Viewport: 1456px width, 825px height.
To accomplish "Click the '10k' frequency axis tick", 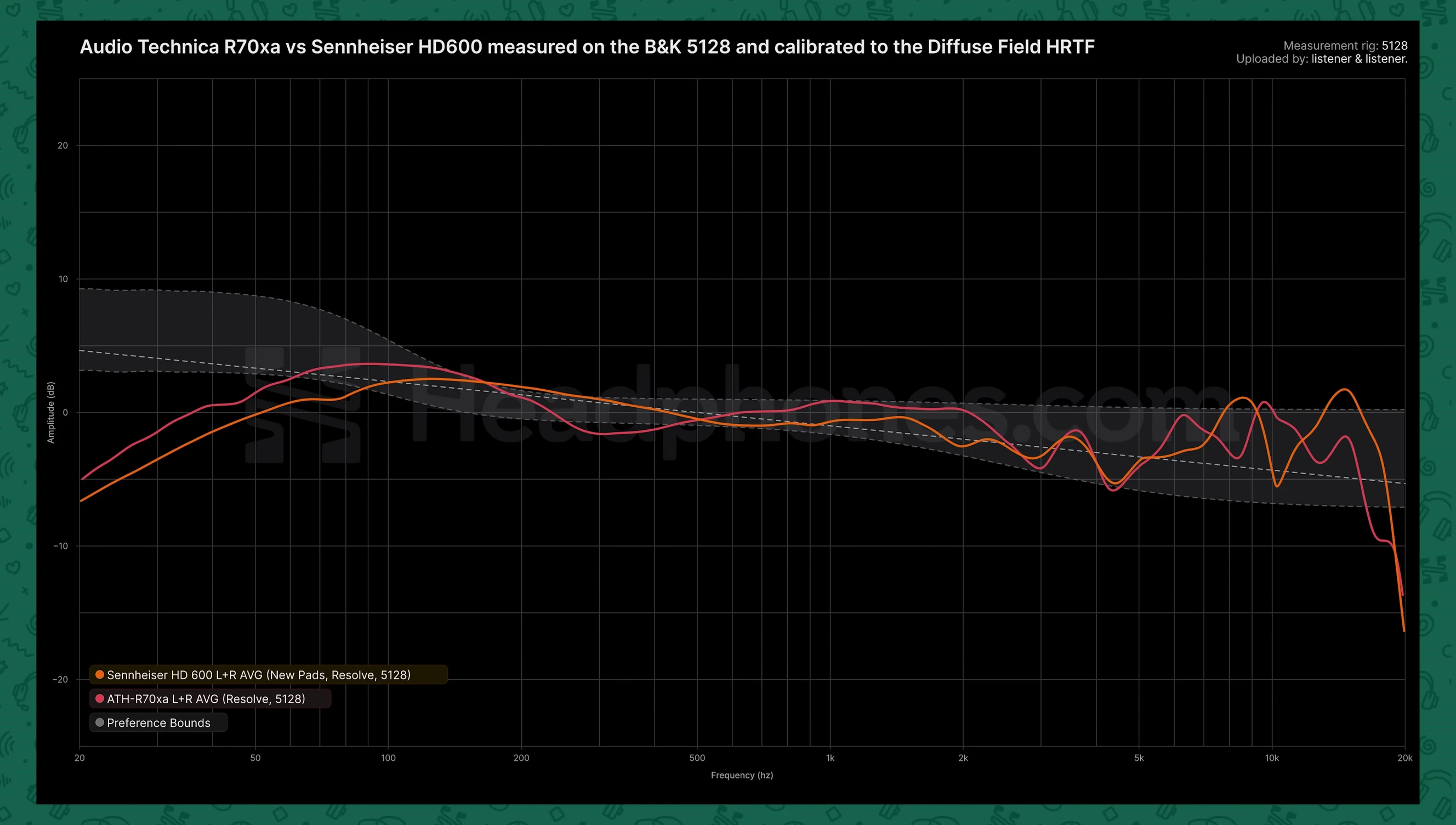I will [x=1272, y=758].
